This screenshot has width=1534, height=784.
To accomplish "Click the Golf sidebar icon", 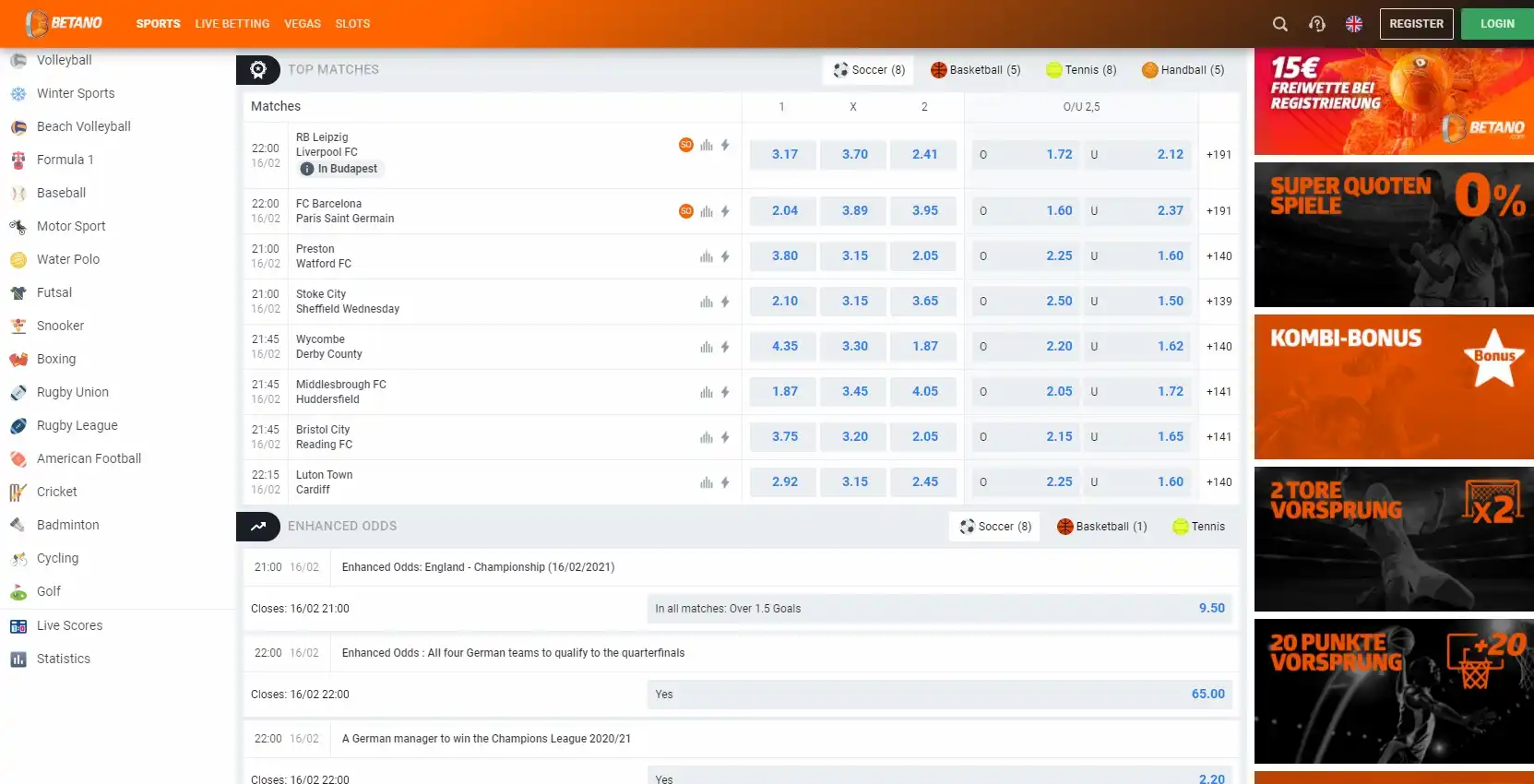I will point(18,591).
